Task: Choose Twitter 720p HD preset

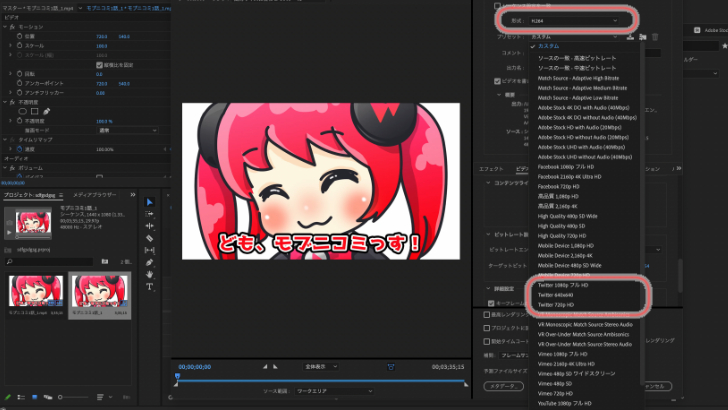Action: click(556, 305)
